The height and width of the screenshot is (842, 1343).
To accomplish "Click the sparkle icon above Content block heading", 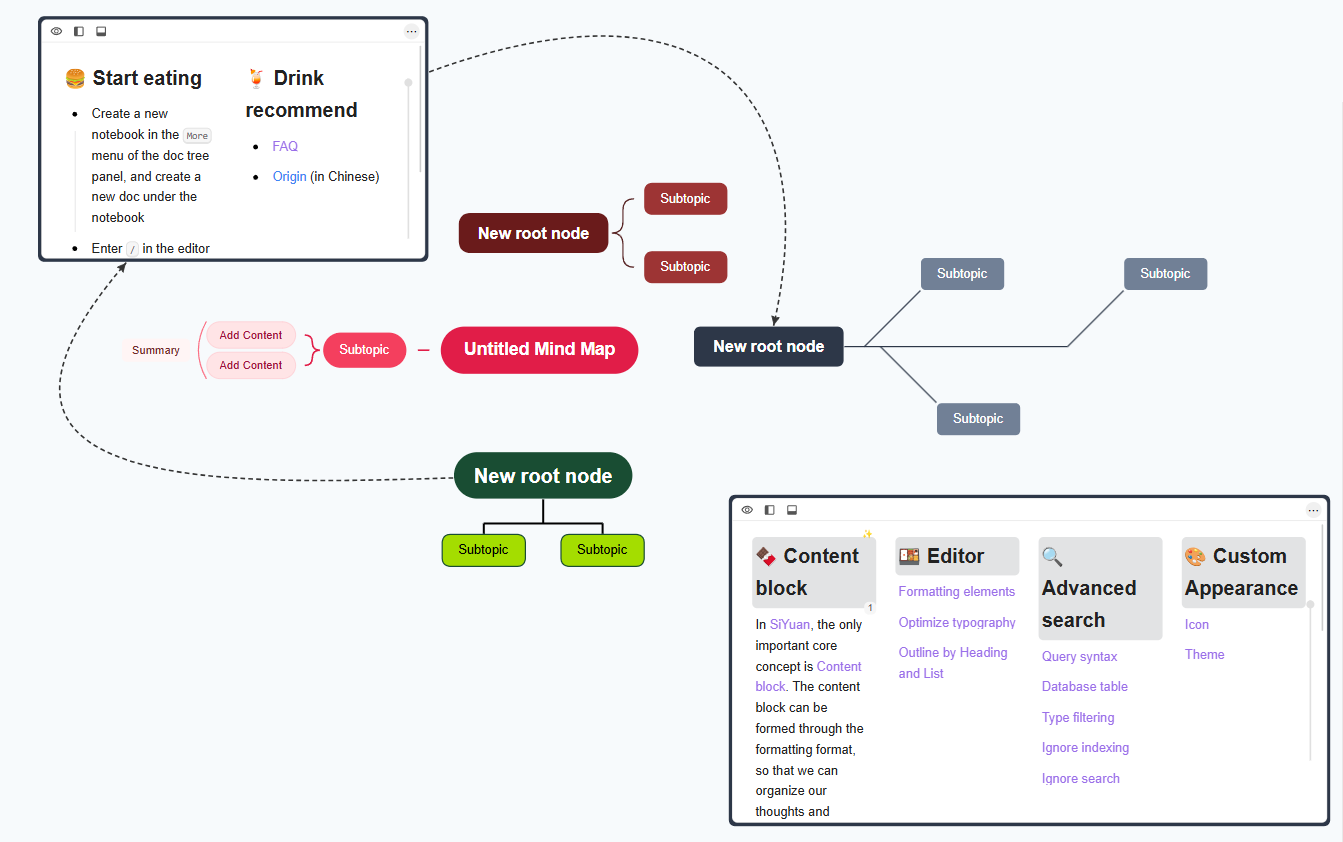I will point(867,534).
